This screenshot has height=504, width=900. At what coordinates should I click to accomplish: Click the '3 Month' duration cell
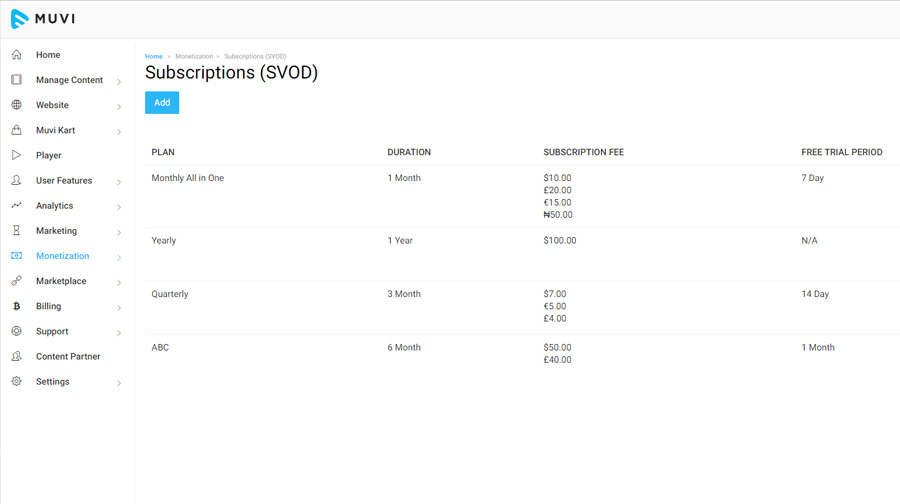click(x=404, y=294)
